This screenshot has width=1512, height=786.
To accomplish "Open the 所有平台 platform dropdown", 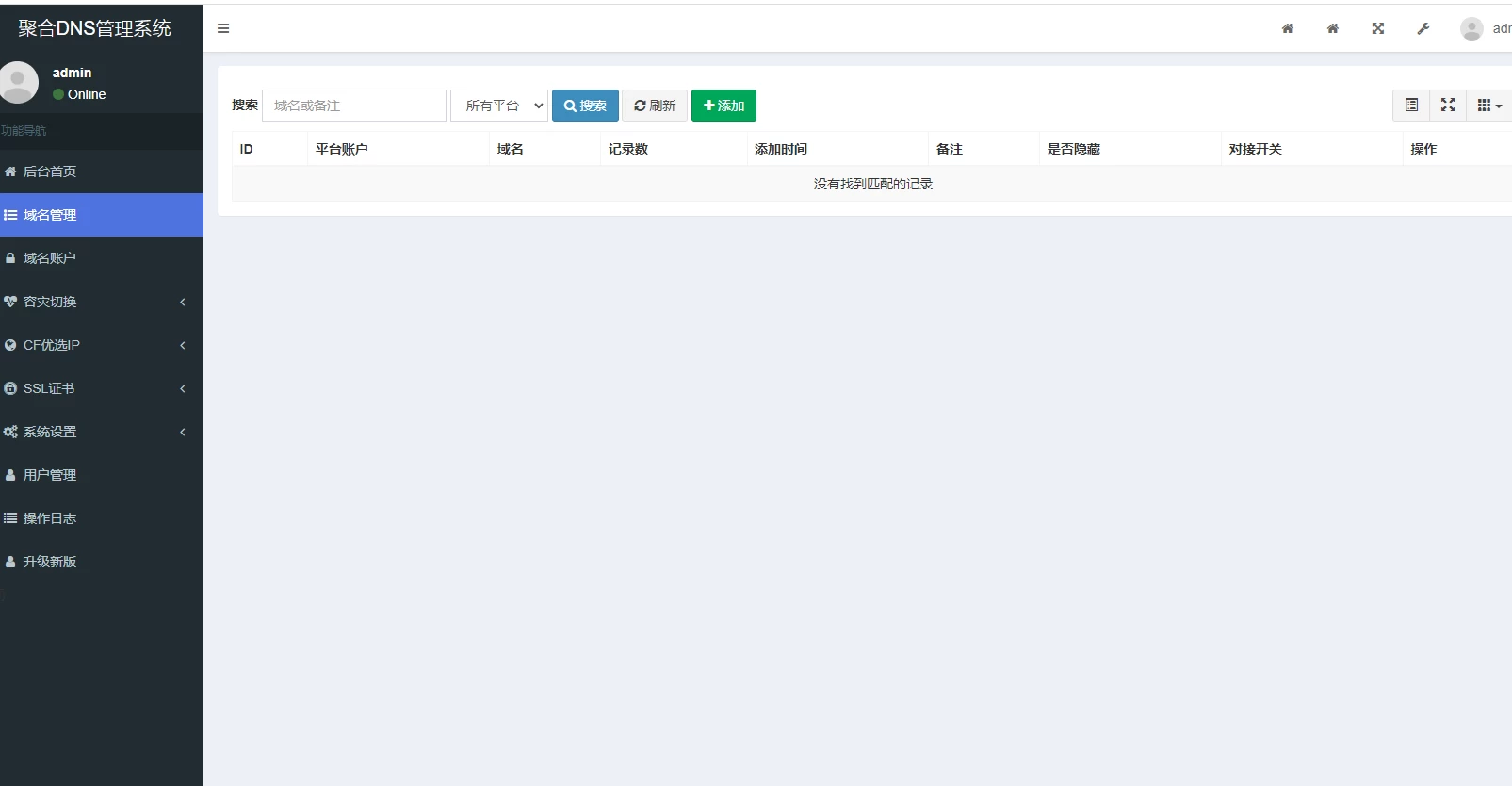I will pos(499,106).
